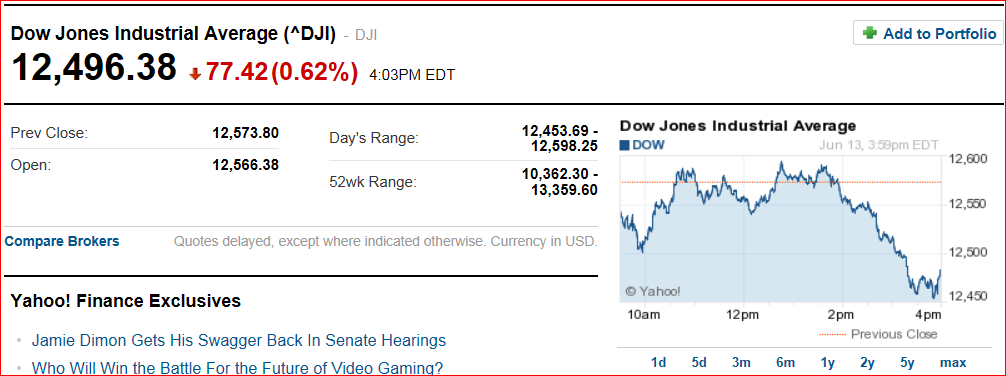The width and height of the screenshot is (1006, 376).
Task: Click the red down arrow price change icon
Action: tap(195, 74)
